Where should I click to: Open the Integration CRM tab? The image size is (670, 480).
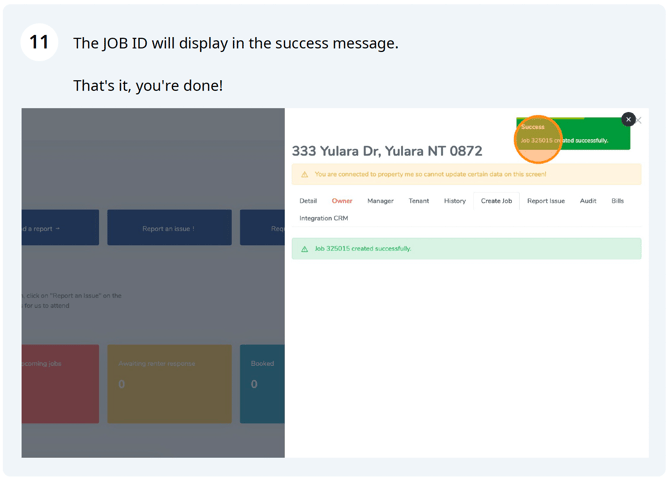pos(324,218)
